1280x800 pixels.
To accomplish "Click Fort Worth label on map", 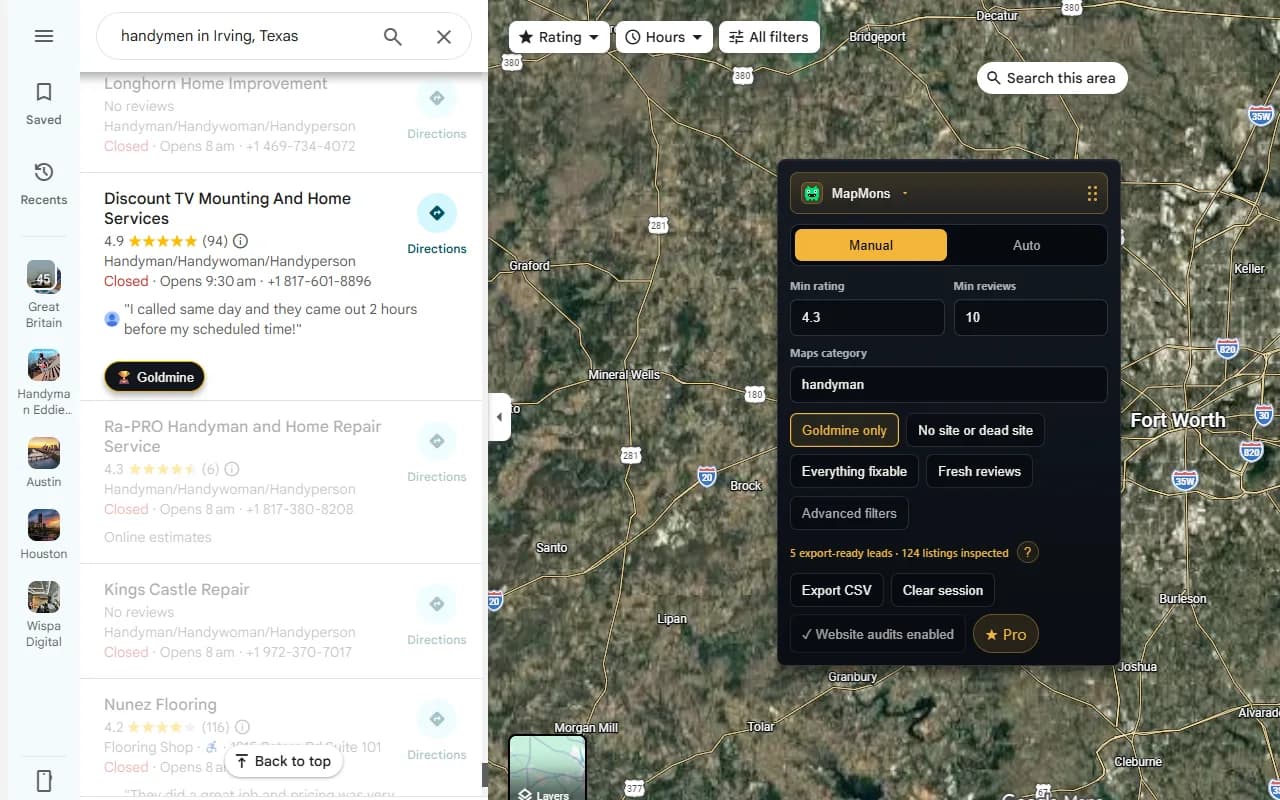I will (x=1177, y=420).
